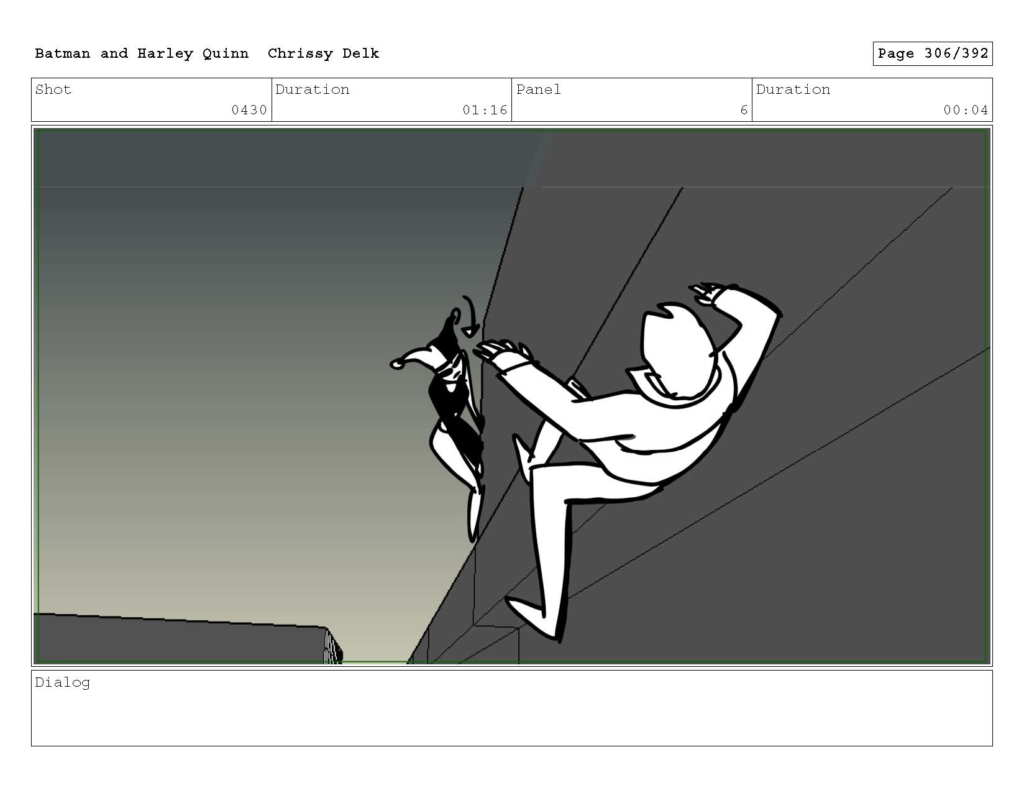Click the shot number '0430'

coord(249,110)
